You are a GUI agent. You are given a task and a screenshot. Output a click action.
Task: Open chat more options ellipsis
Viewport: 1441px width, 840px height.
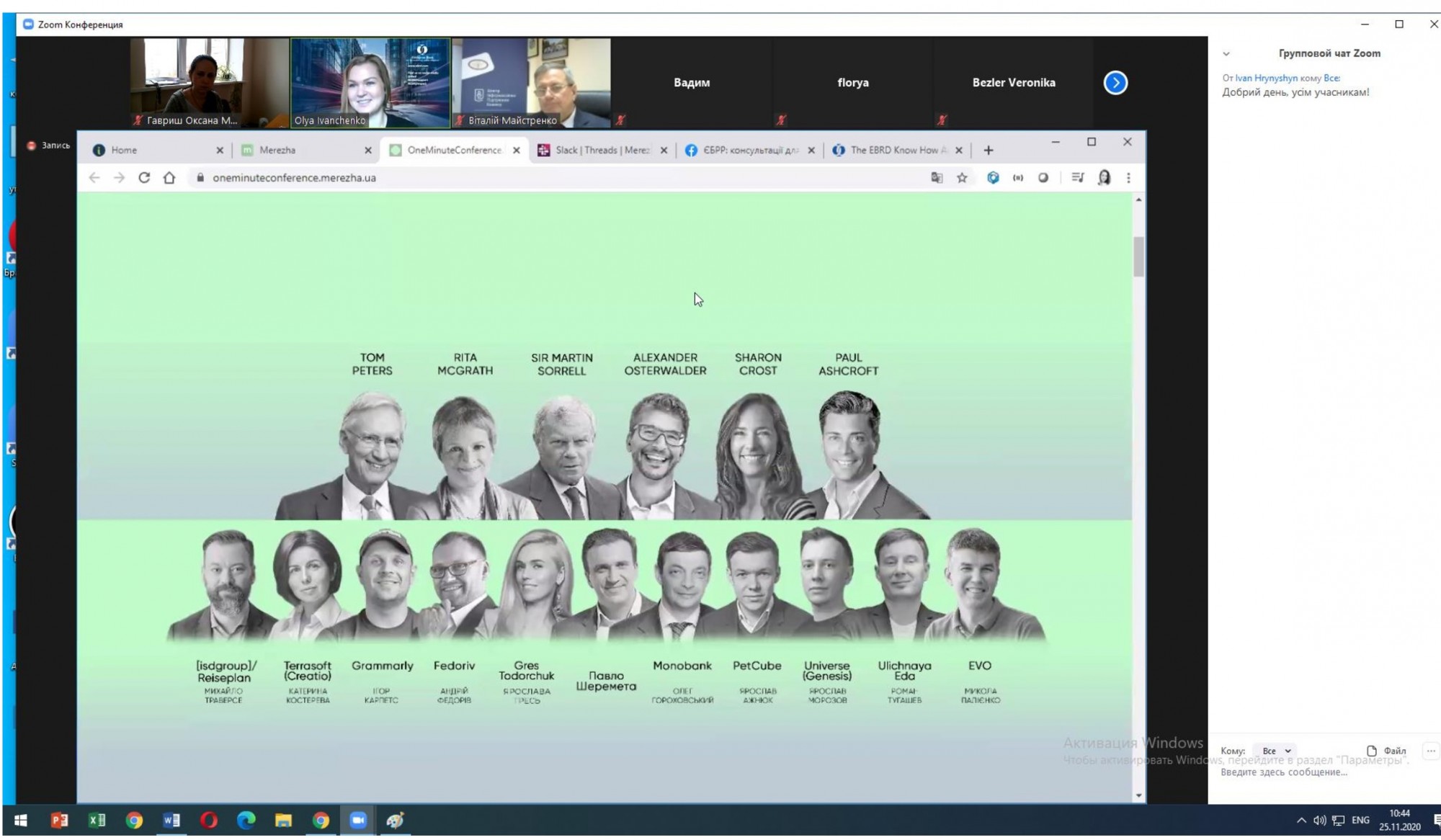pos(1431,751)
